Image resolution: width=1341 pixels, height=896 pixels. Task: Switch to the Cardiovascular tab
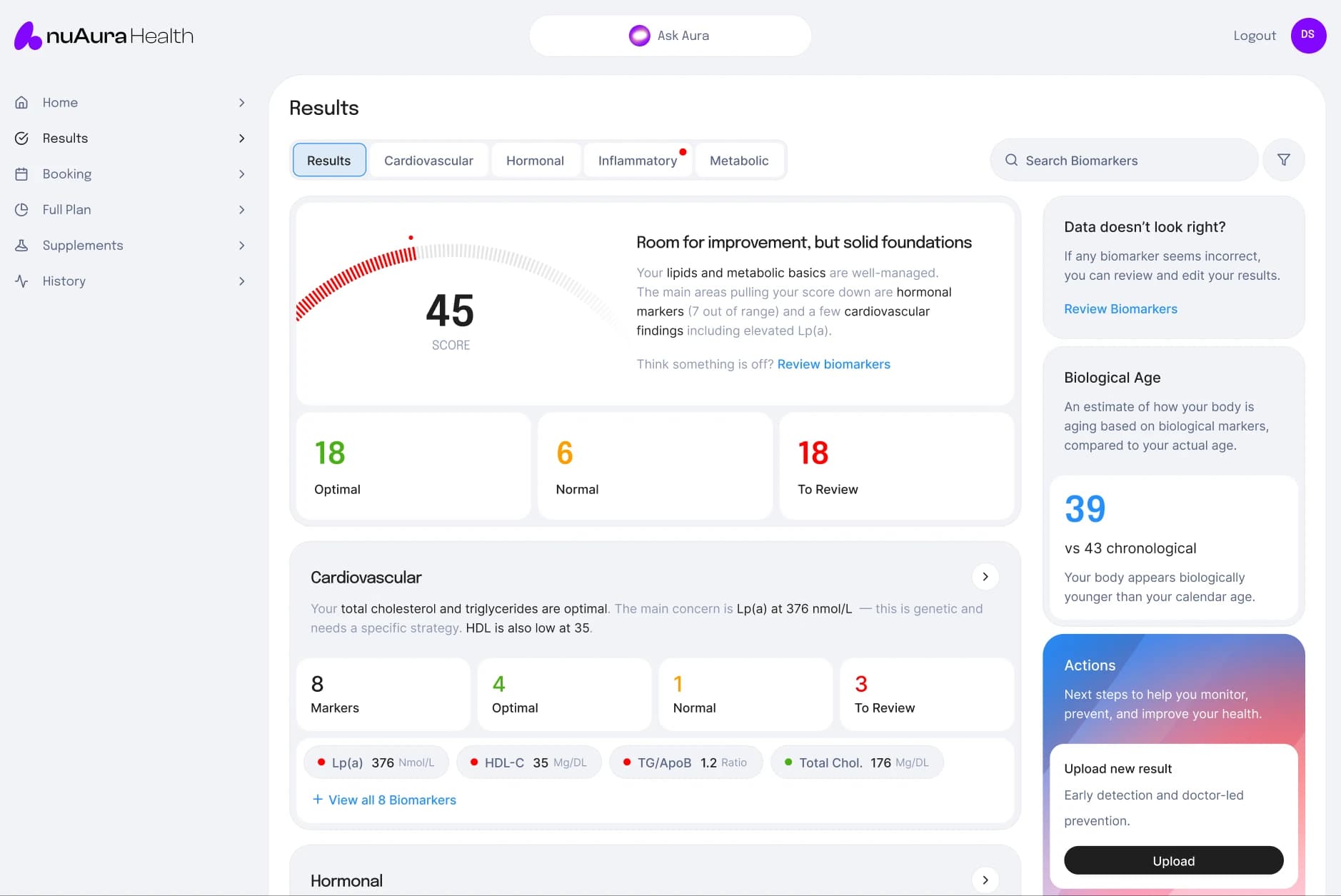tap(428, 160)
